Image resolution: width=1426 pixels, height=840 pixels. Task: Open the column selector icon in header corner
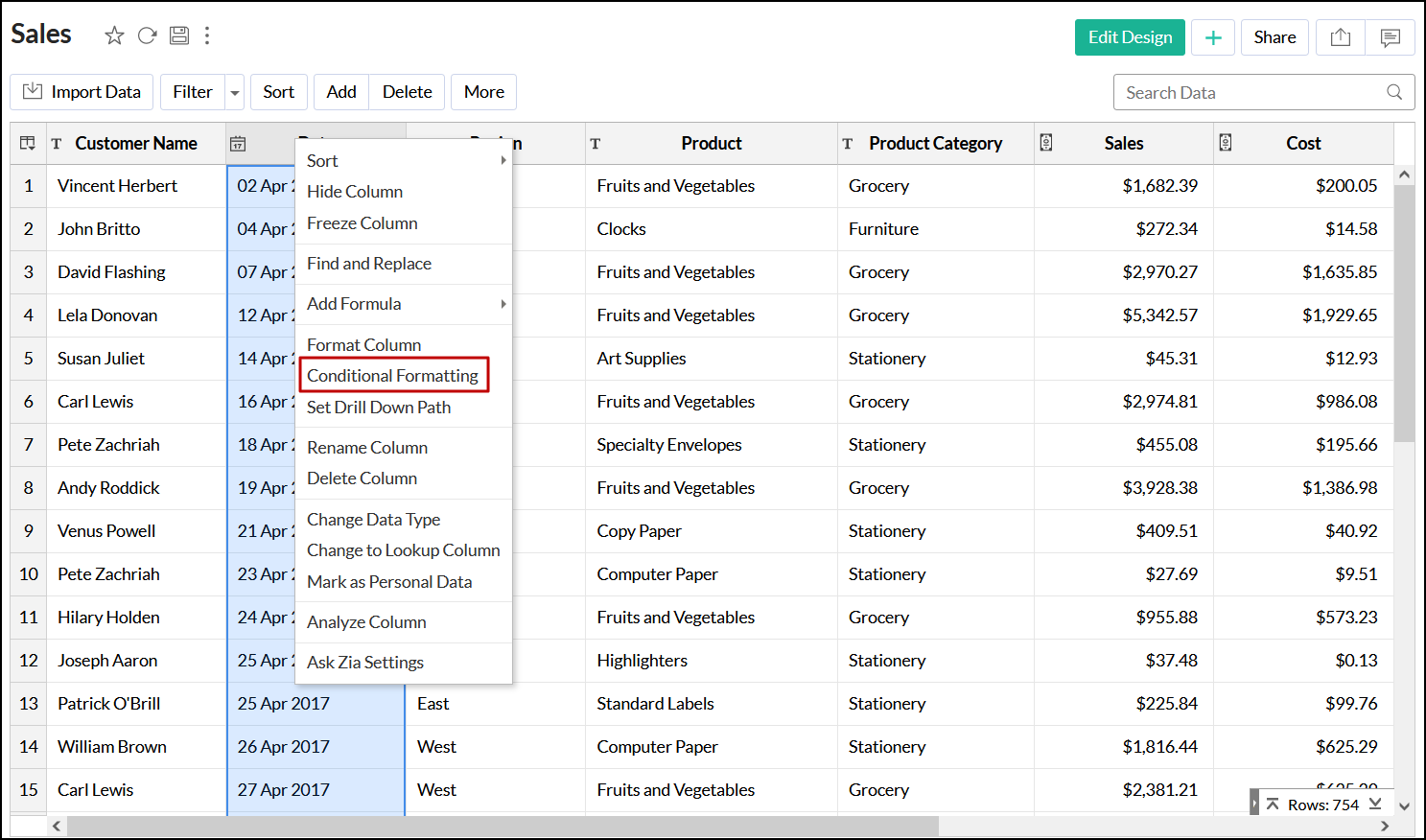pyautogui.click(x=28, y=143)
